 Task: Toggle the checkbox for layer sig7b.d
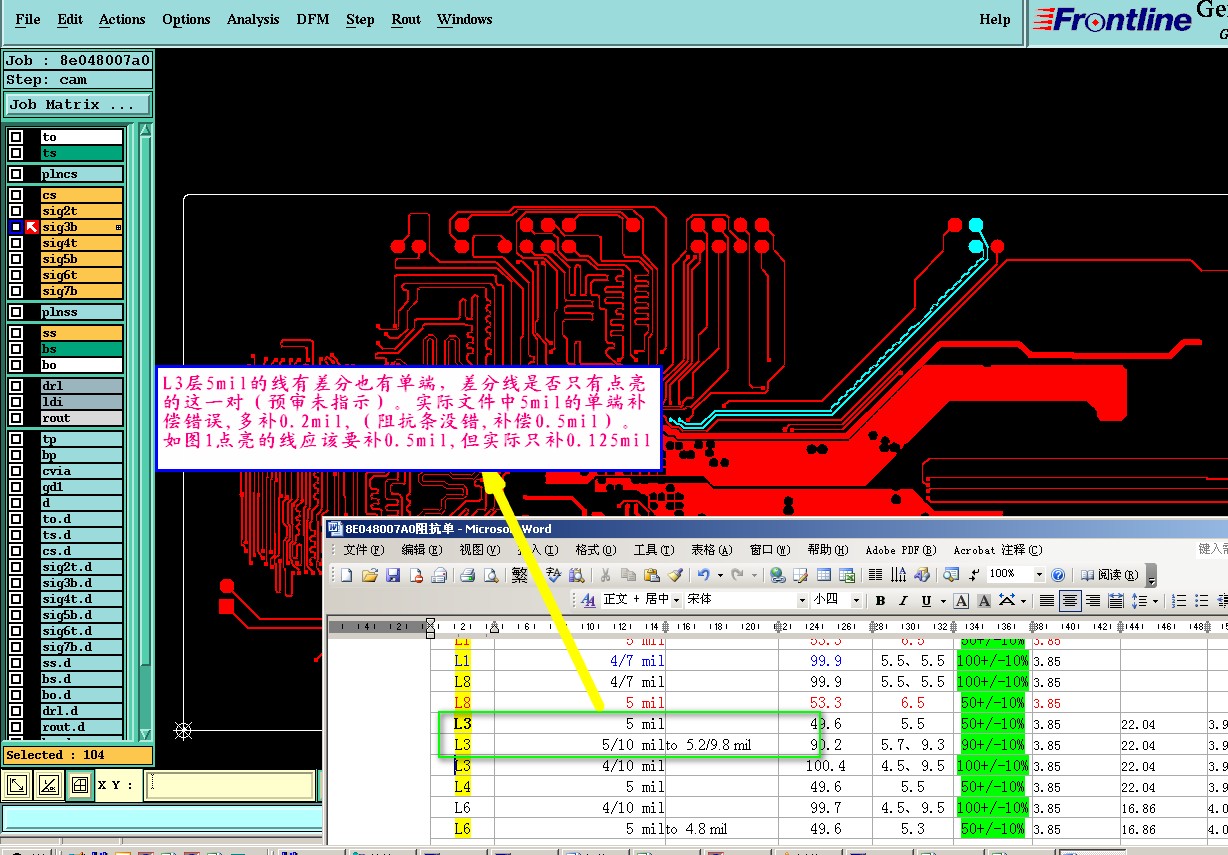click(16, 647)
